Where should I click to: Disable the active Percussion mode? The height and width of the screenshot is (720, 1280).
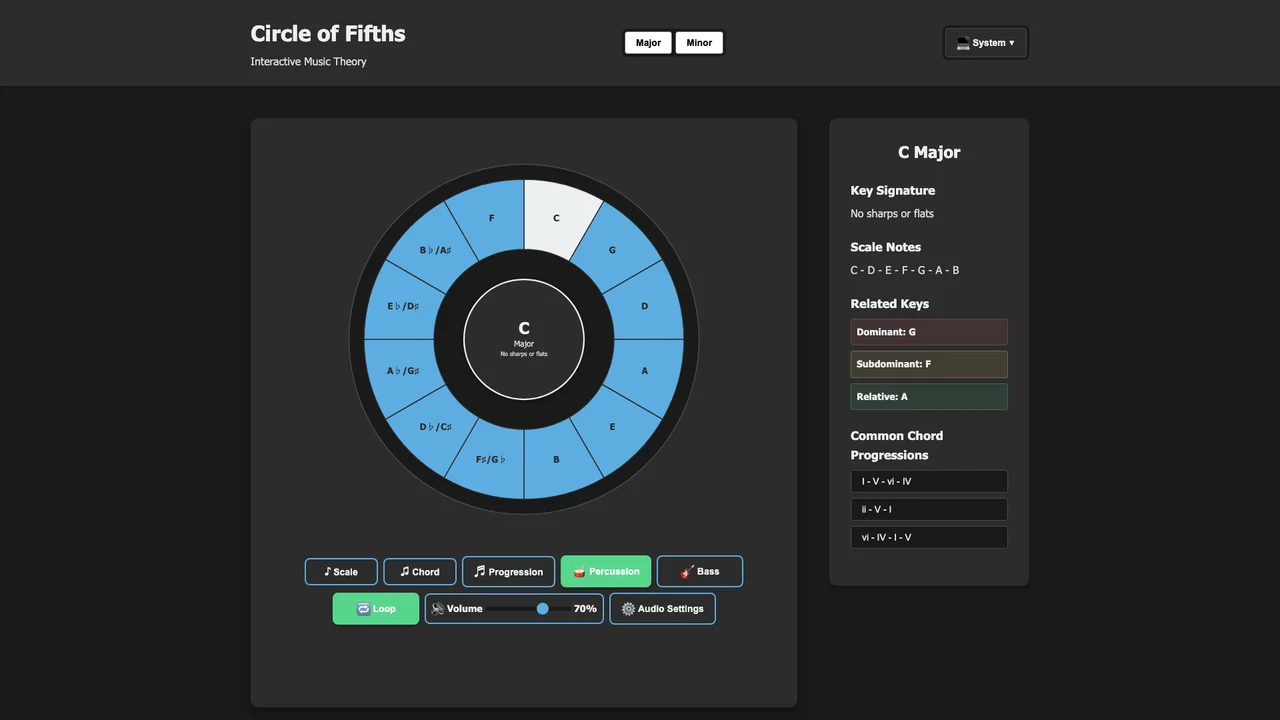coord(605,571)
